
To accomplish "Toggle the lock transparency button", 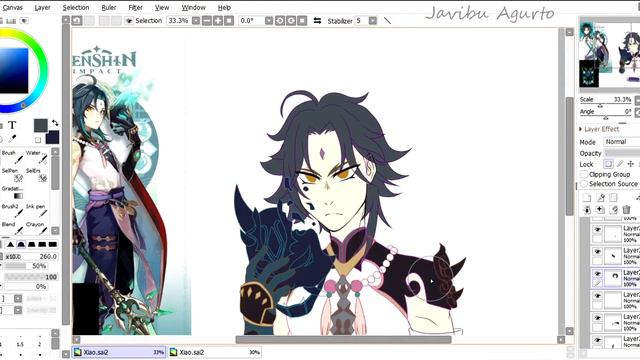I will click(608, 164).
